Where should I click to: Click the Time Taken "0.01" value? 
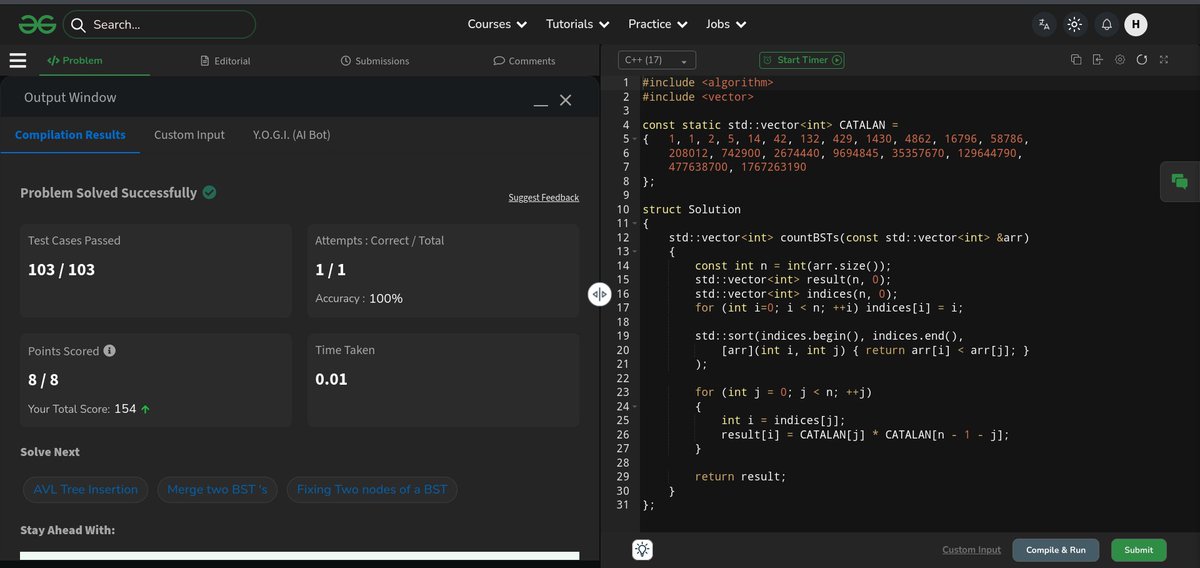tap(331, 379)
